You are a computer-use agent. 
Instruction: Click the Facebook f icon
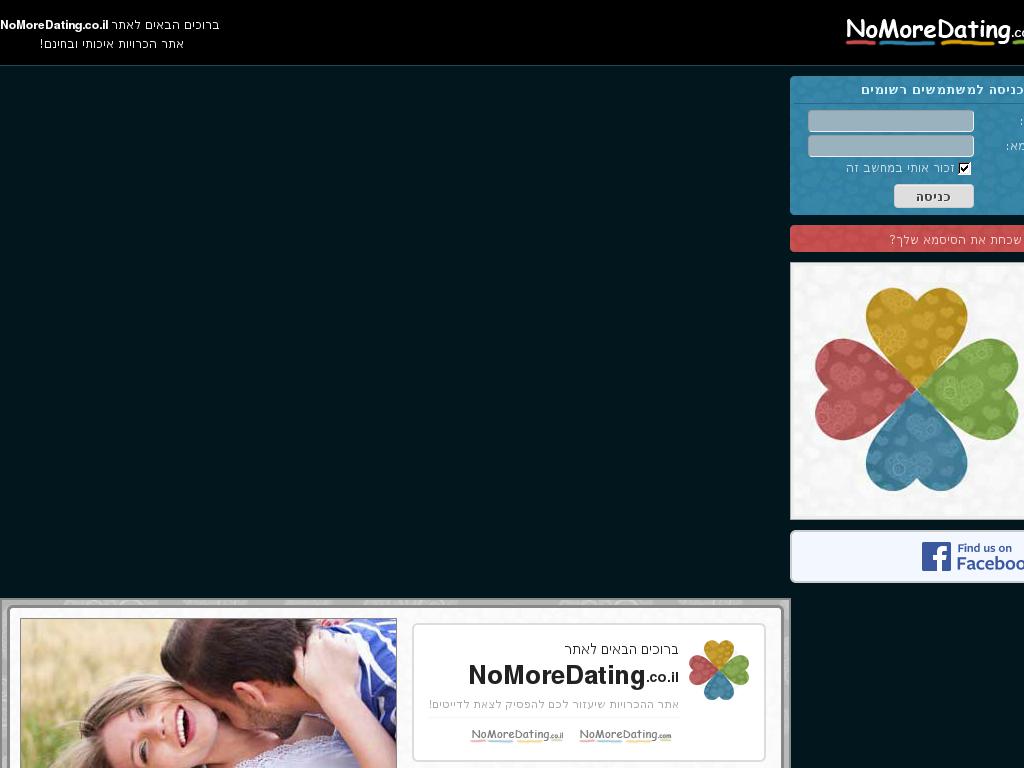click(936, 556)
